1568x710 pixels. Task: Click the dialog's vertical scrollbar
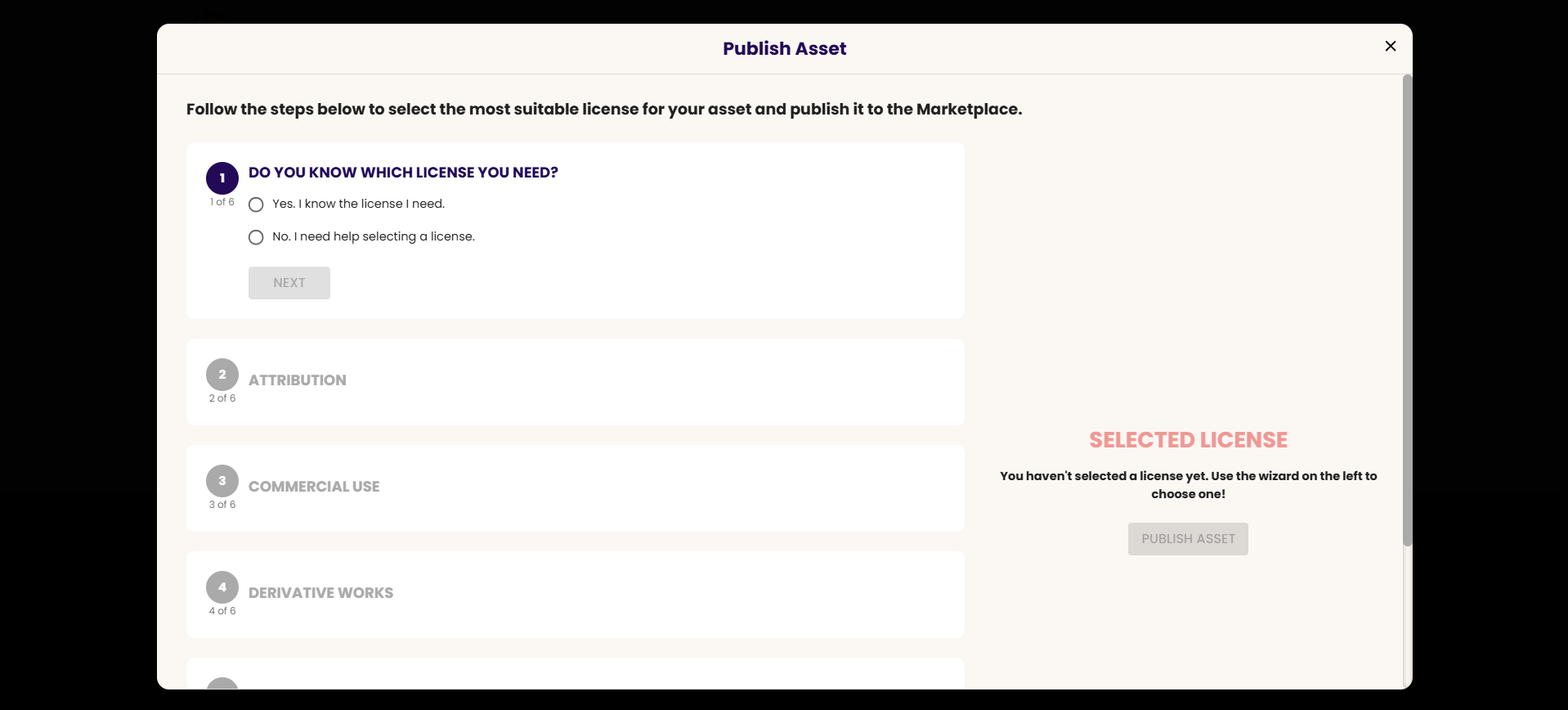(1407, 311)
